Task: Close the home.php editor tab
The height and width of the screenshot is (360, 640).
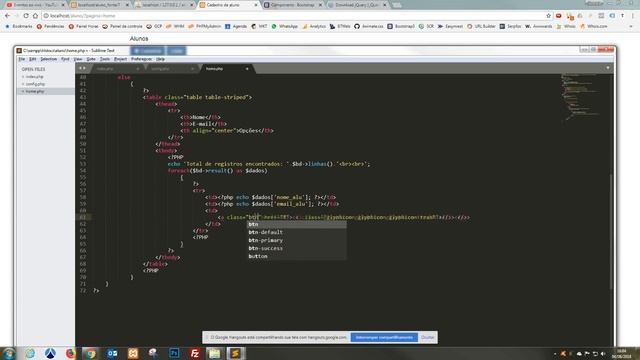Action: click(x=247, y=69)
